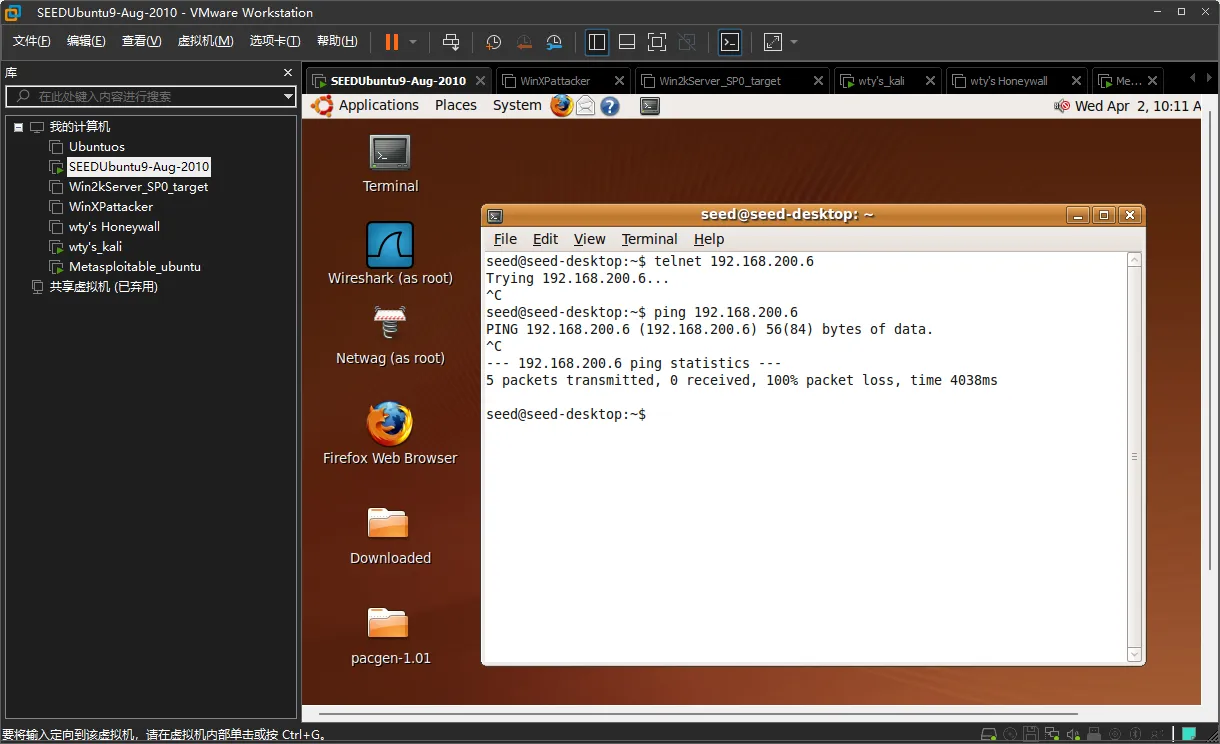Click the terminal window's vertical scrollbar
Screen dimensions: 1220x744
pos(1134,457)
